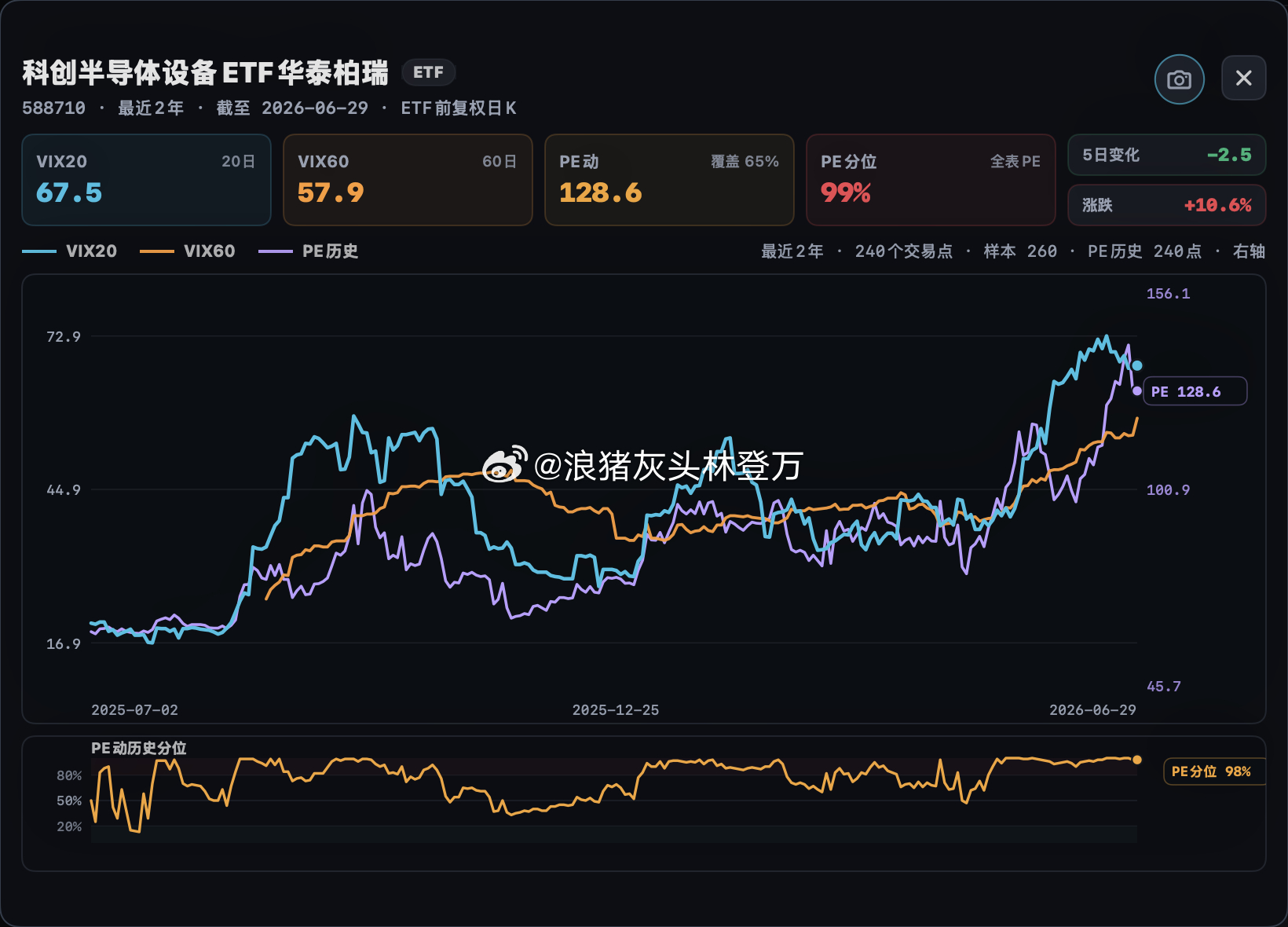
Task: Click the blue VIX20 endpoint marker
Action: coord(1136,365)
